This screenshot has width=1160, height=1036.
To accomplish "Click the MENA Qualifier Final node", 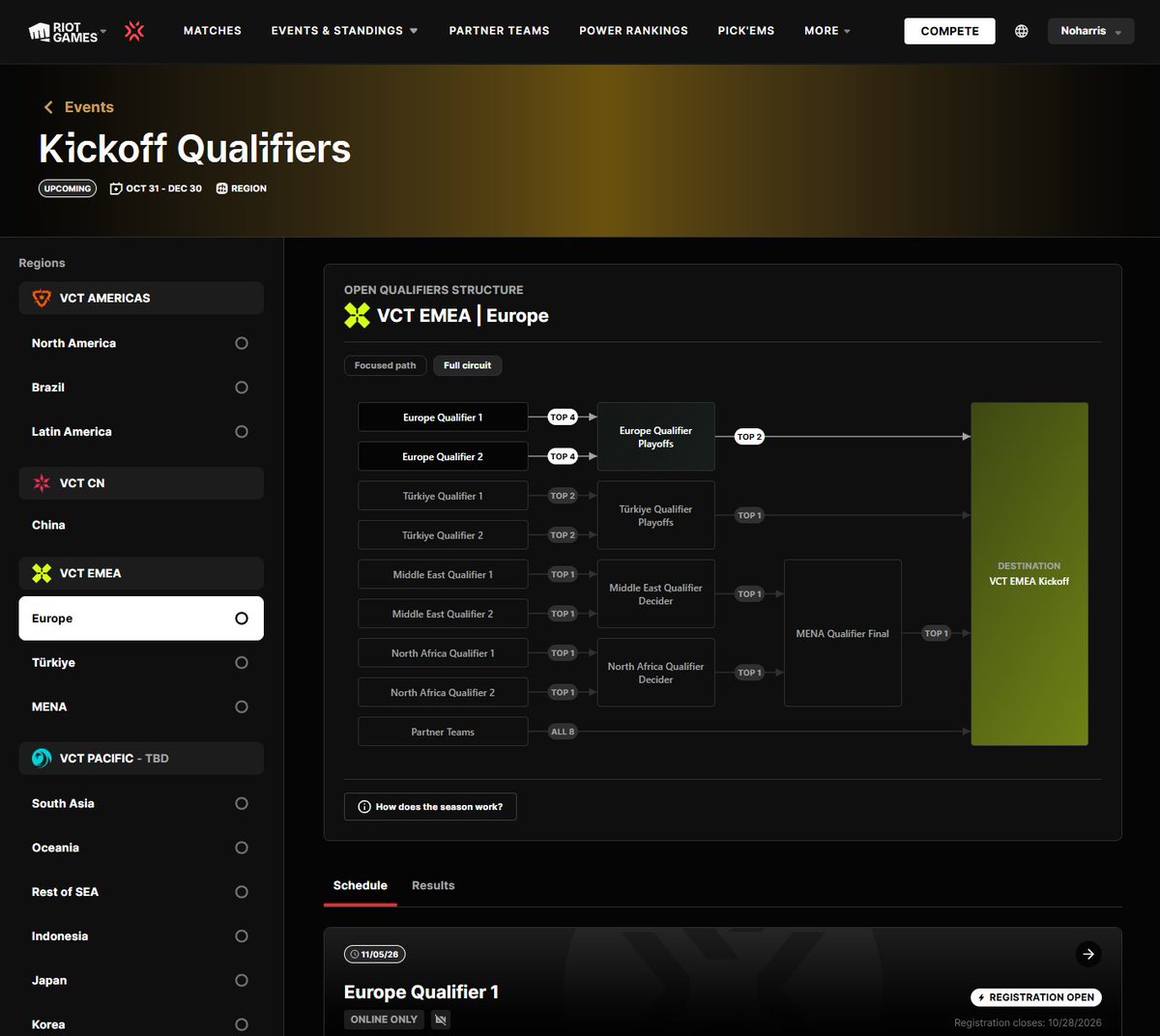I will (x=843, y=633).
